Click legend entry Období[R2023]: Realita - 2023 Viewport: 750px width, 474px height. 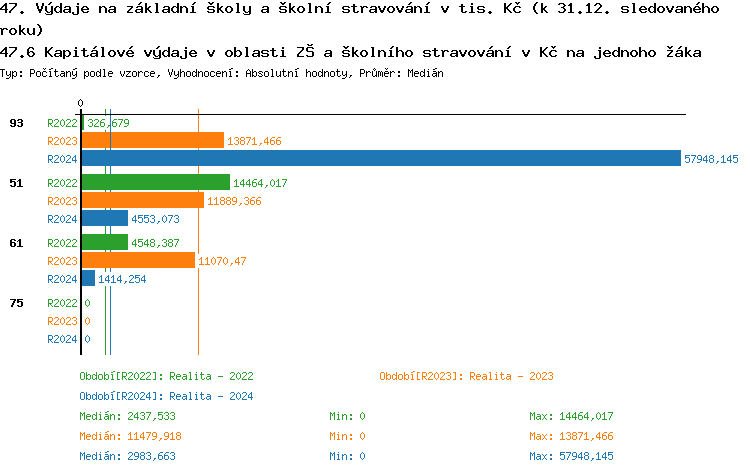466,376
